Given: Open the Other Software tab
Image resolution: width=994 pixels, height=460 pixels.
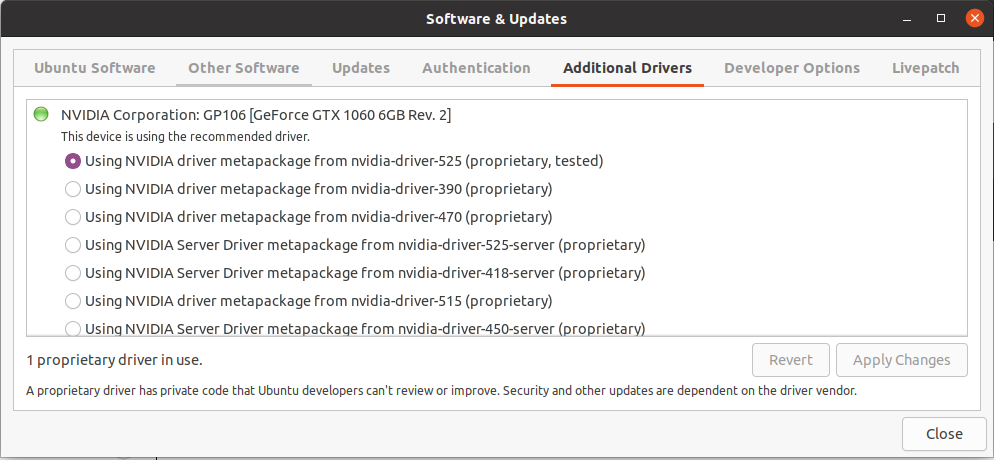Looking at the screenshot, I should tap(244, 68).
